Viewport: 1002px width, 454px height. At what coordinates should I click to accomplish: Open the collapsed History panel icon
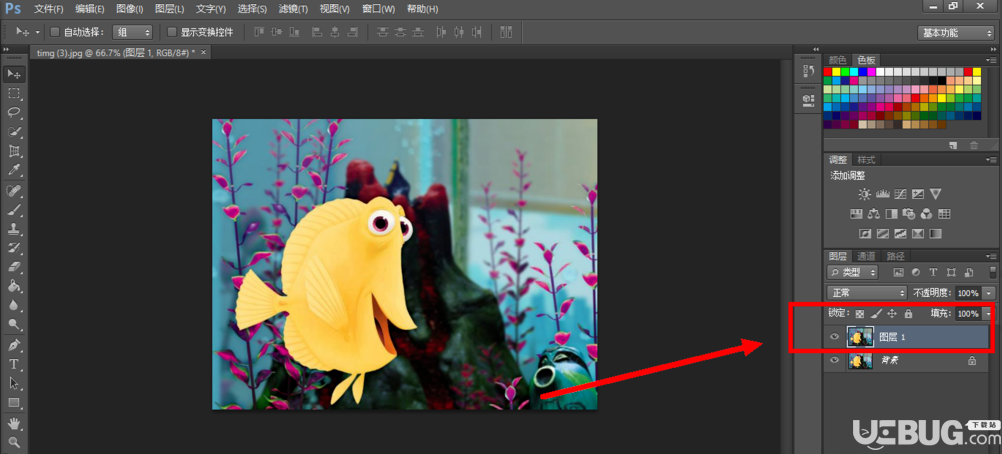808,71
